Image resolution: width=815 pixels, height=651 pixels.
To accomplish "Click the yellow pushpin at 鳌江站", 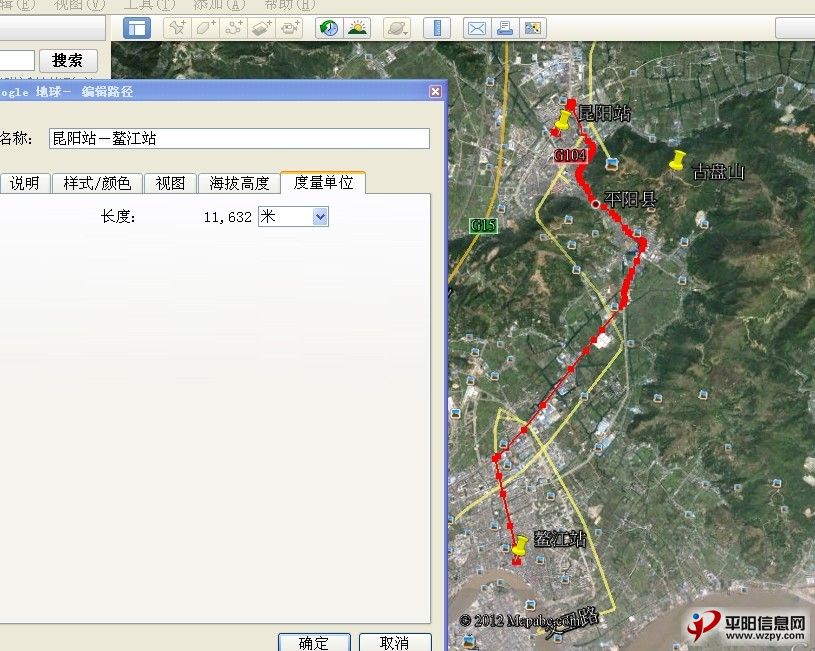I will [x=519, y=546].
